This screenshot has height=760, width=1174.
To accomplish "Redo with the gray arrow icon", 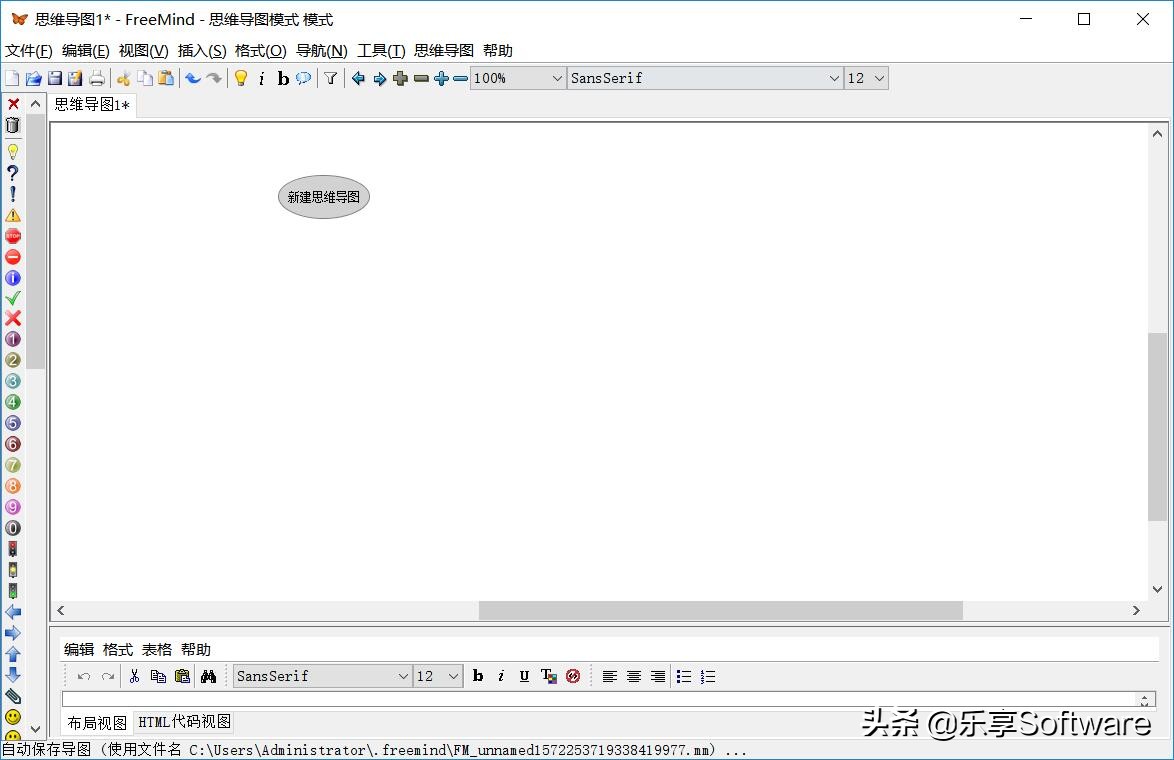I will (x=214, y=79).
